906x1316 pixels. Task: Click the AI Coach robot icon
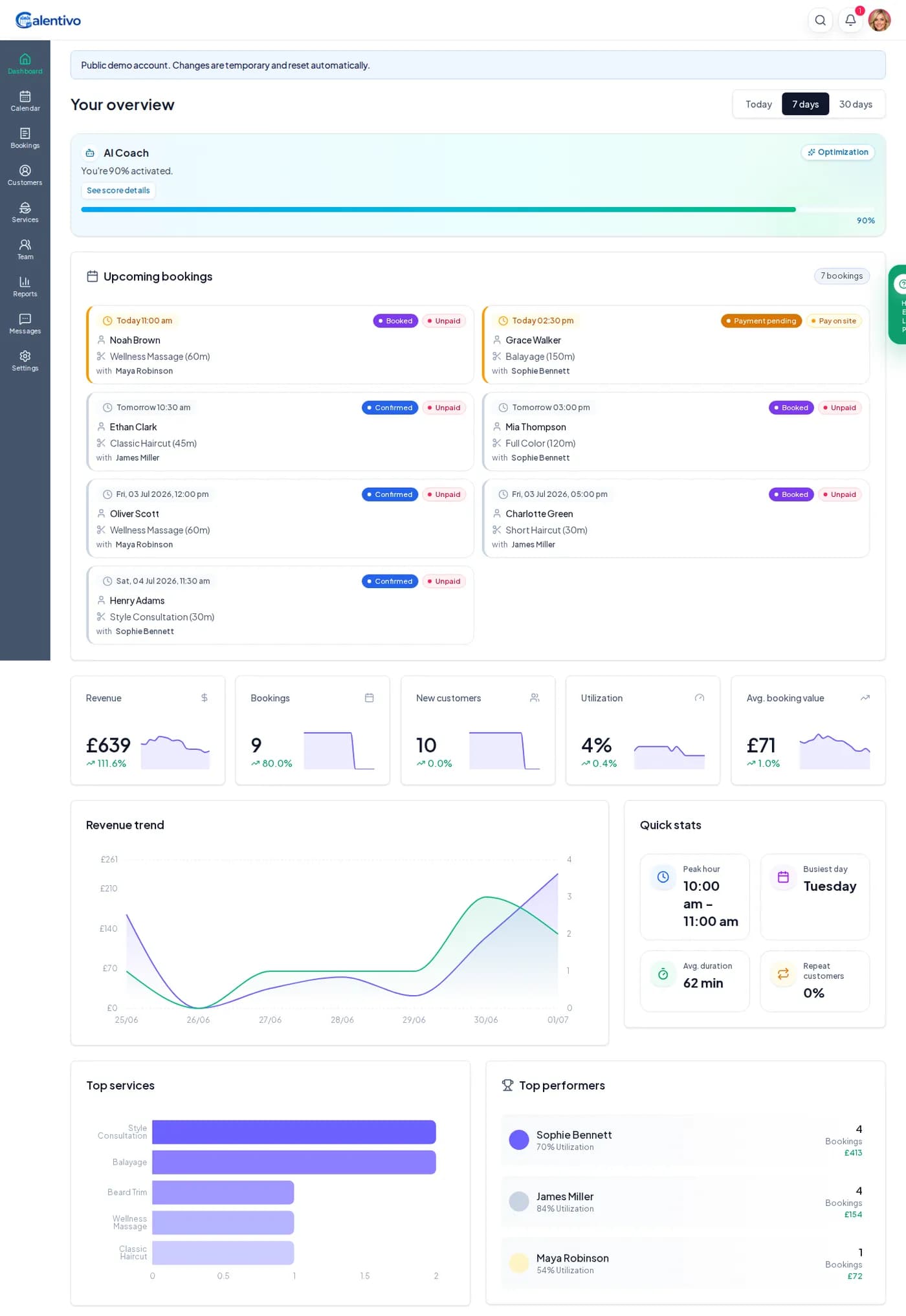tap(90, 153)
